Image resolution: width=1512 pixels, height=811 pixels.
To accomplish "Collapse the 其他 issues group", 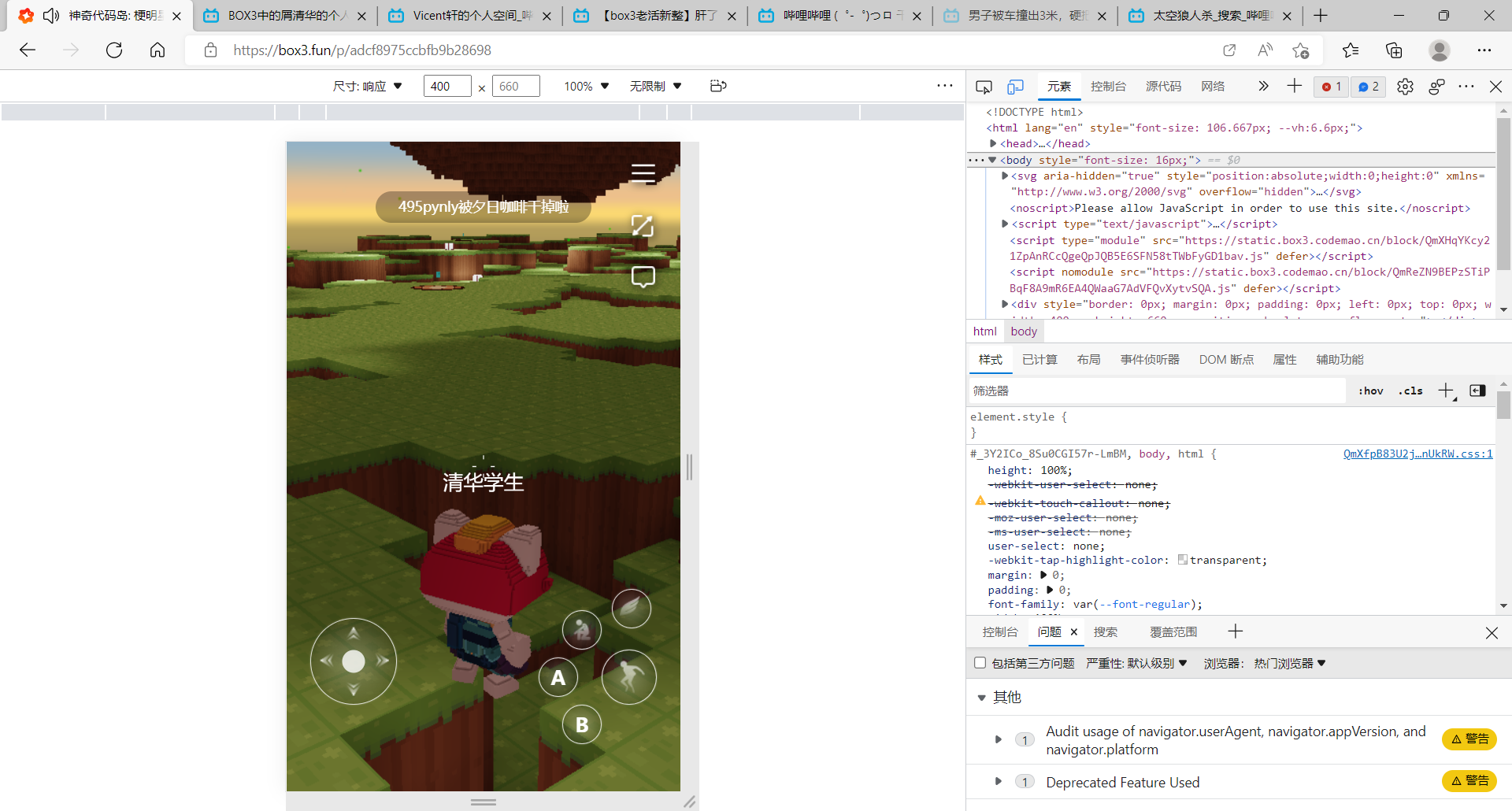I will tap(981, 698).
